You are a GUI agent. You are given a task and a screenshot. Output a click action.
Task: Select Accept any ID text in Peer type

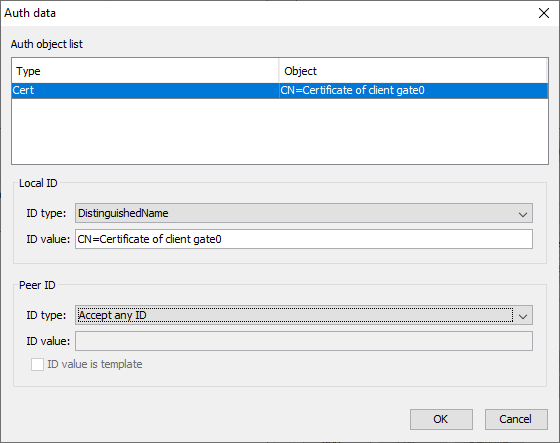click(112, 315)
